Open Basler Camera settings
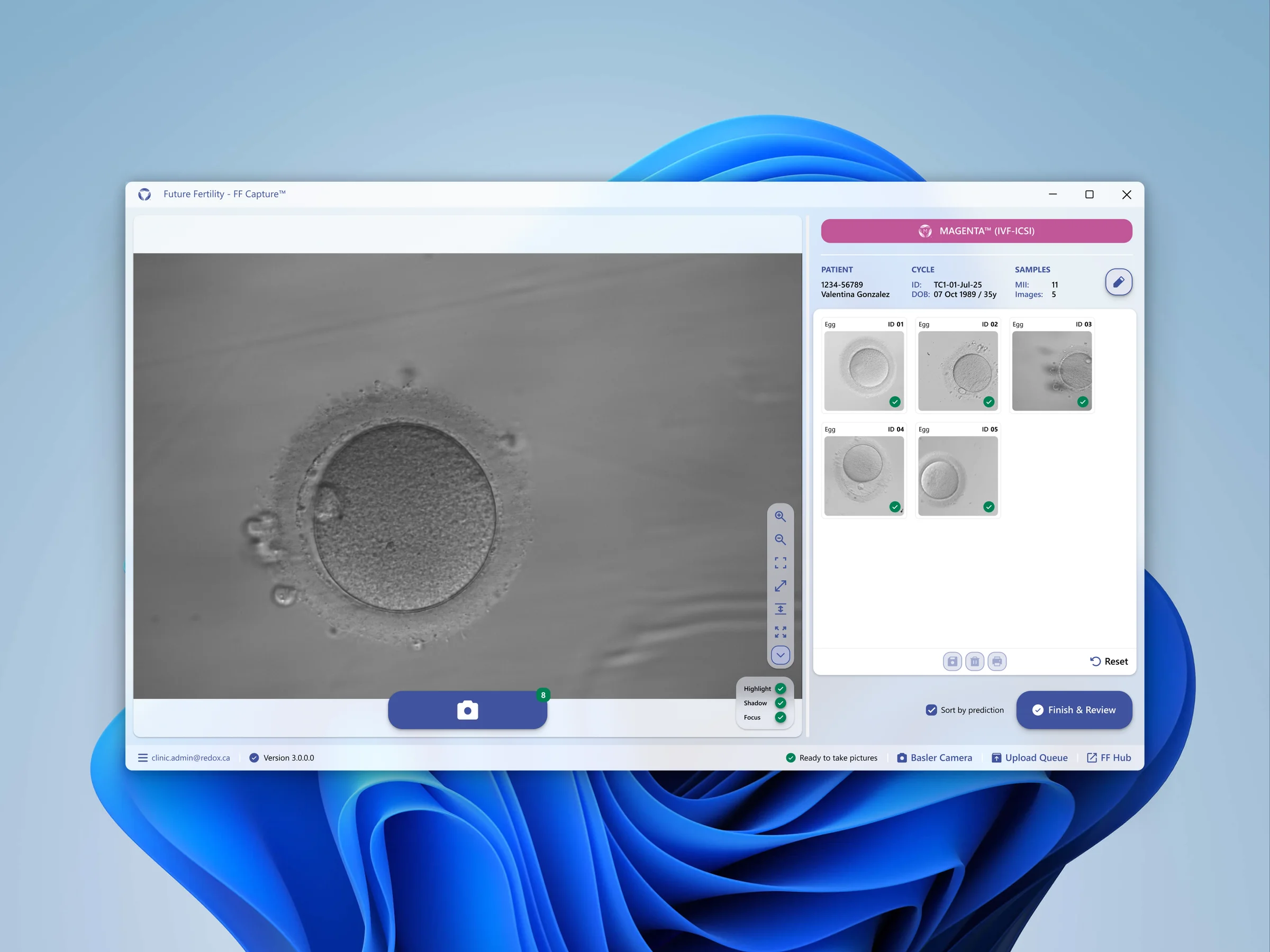The image size is (1270, 952). [x=935, y=757]
